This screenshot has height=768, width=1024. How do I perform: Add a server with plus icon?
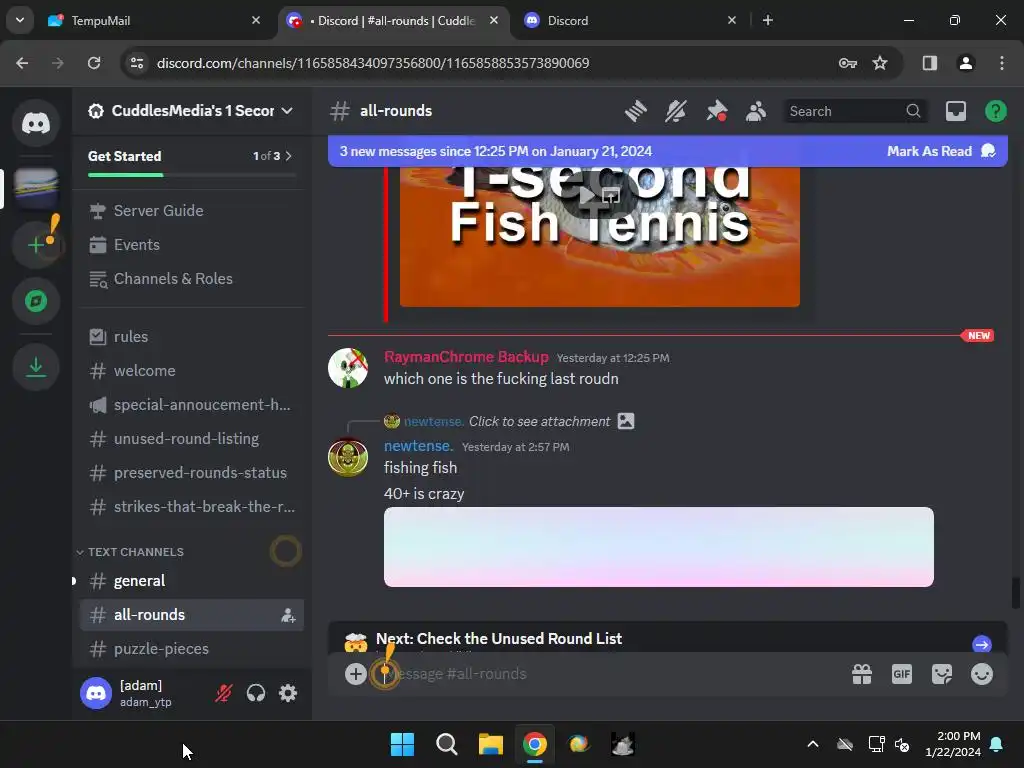tap(36, 245)
